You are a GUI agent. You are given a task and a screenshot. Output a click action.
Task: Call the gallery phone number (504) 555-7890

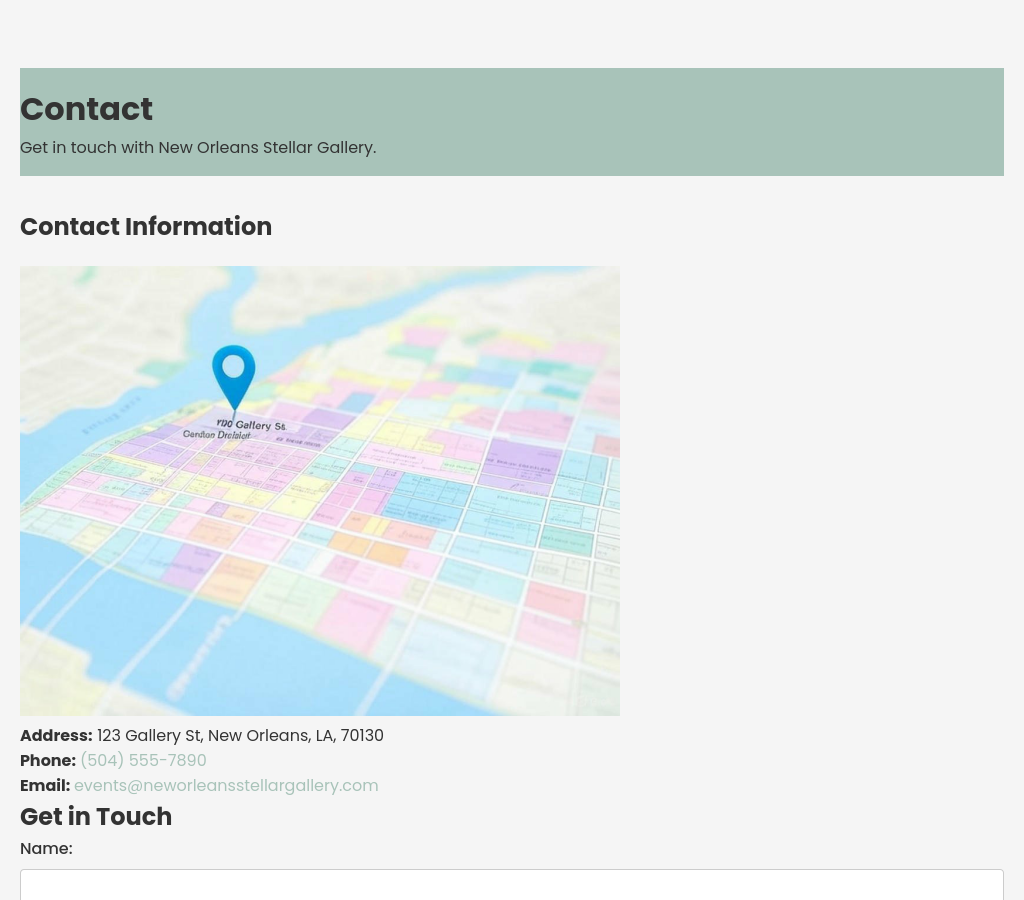[x=143, y=761]
